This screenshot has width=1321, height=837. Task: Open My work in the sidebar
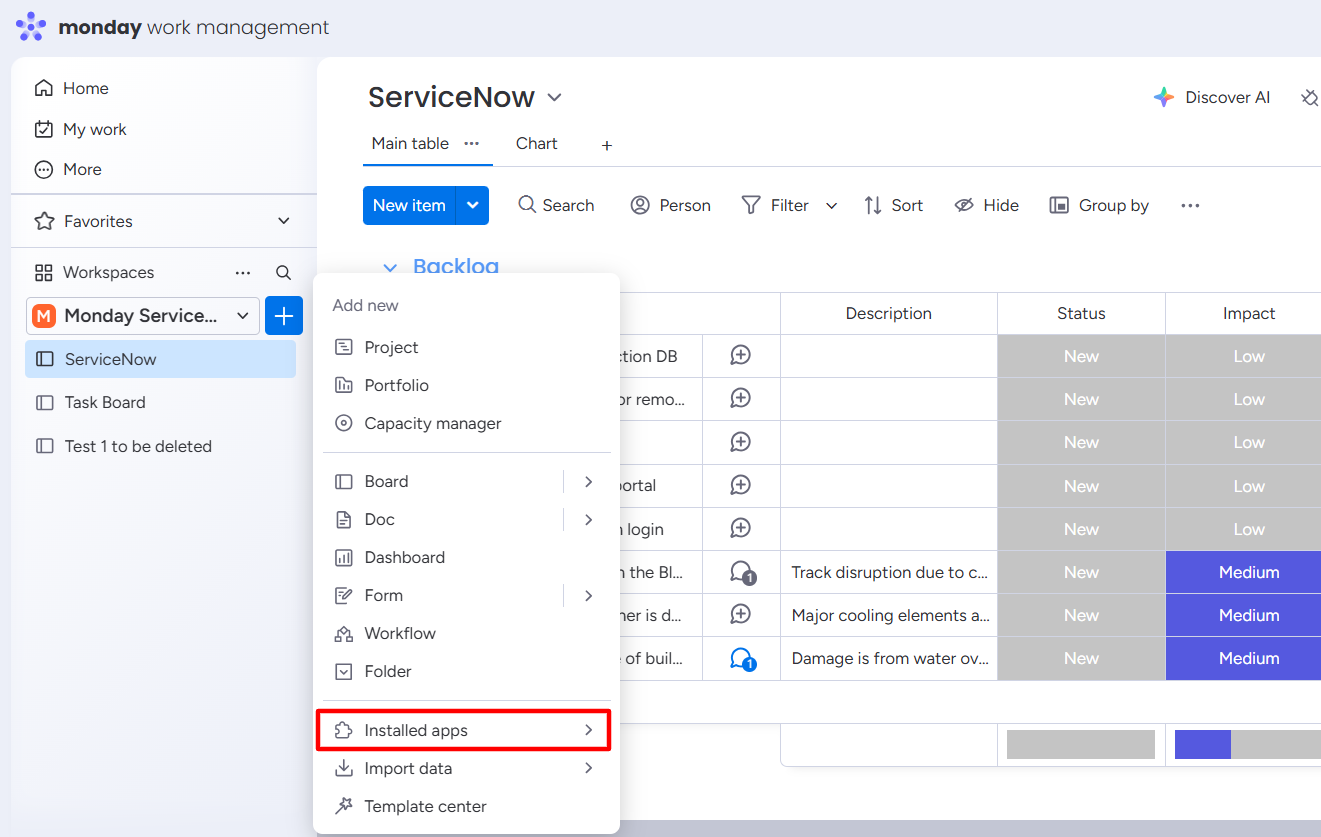coord(81,129)
